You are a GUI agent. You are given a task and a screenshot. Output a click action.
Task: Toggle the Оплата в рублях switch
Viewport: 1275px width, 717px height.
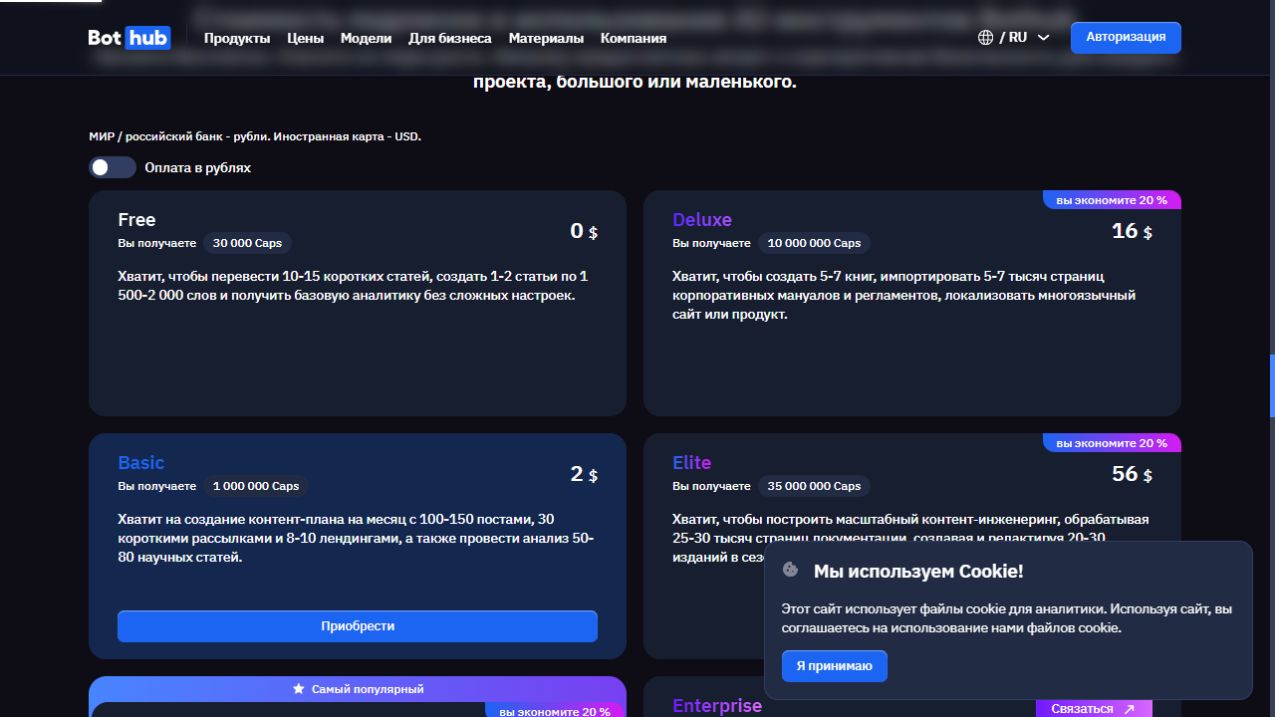pos(112,167)
